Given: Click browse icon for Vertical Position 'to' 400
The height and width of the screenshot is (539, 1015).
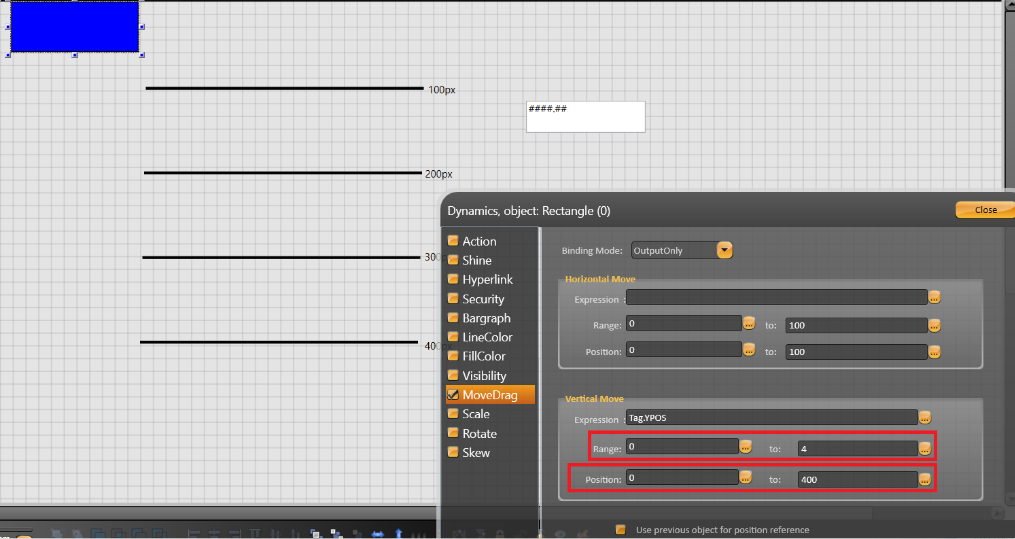Looking at the screenshot, I should pos(925,479).
